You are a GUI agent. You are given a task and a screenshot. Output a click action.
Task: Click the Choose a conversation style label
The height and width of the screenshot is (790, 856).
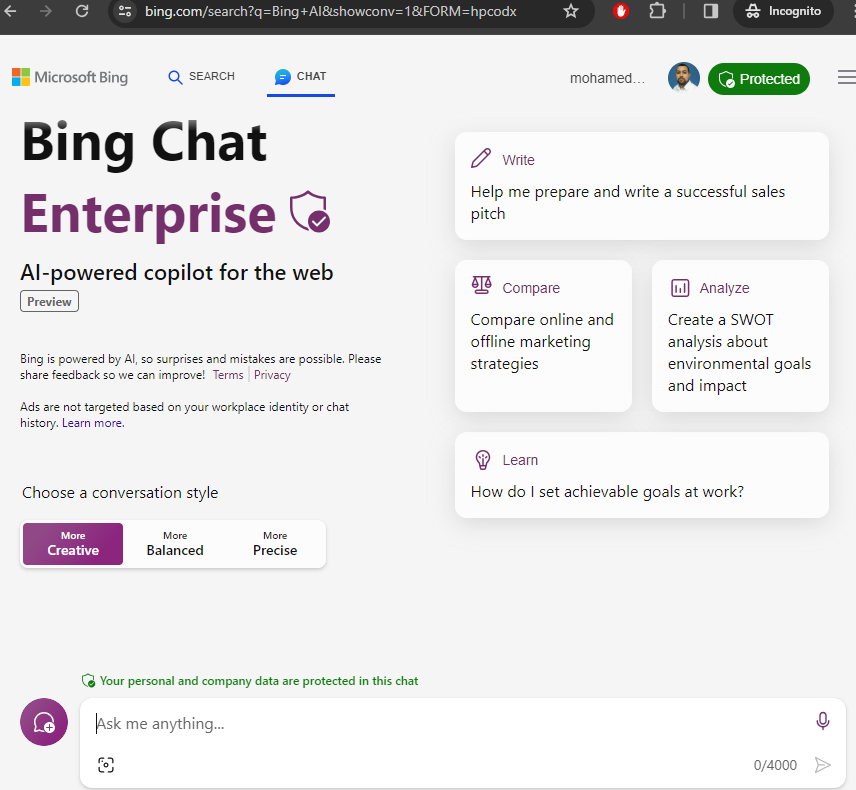click(x=120, y=492)
